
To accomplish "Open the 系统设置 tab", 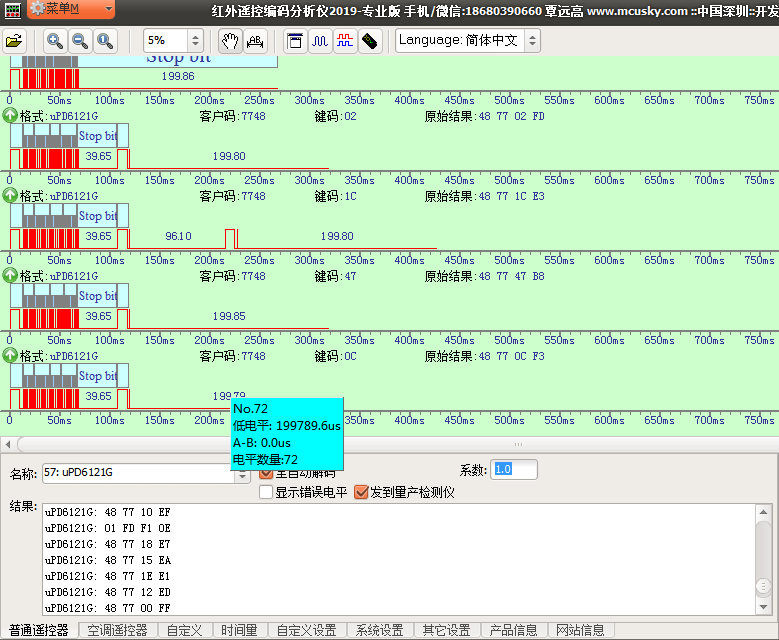I will click(380, 630).
